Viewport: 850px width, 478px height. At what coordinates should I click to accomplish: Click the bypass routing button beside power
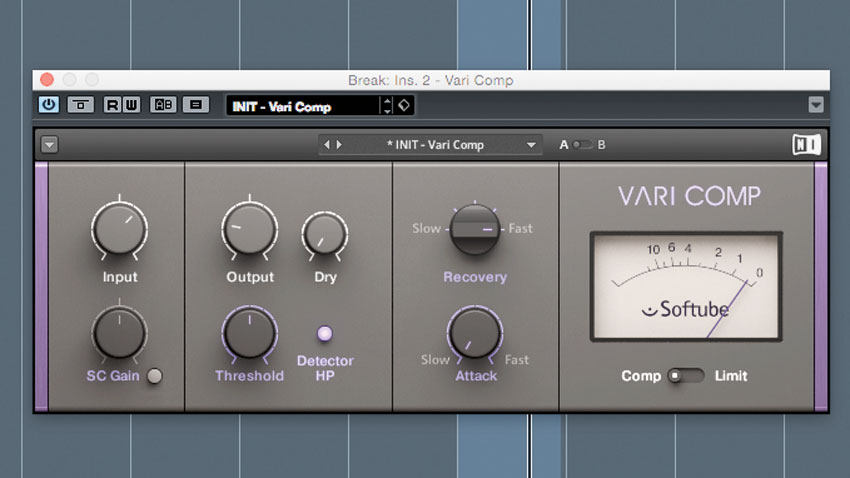tap(81, 105)
